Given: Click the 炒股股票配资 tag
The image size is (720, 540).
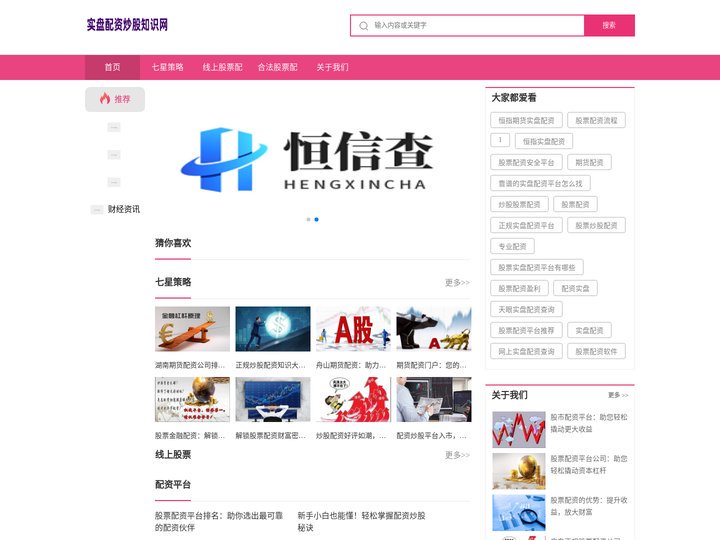Looking at the screenshot, I should click(x=519, y=204).
